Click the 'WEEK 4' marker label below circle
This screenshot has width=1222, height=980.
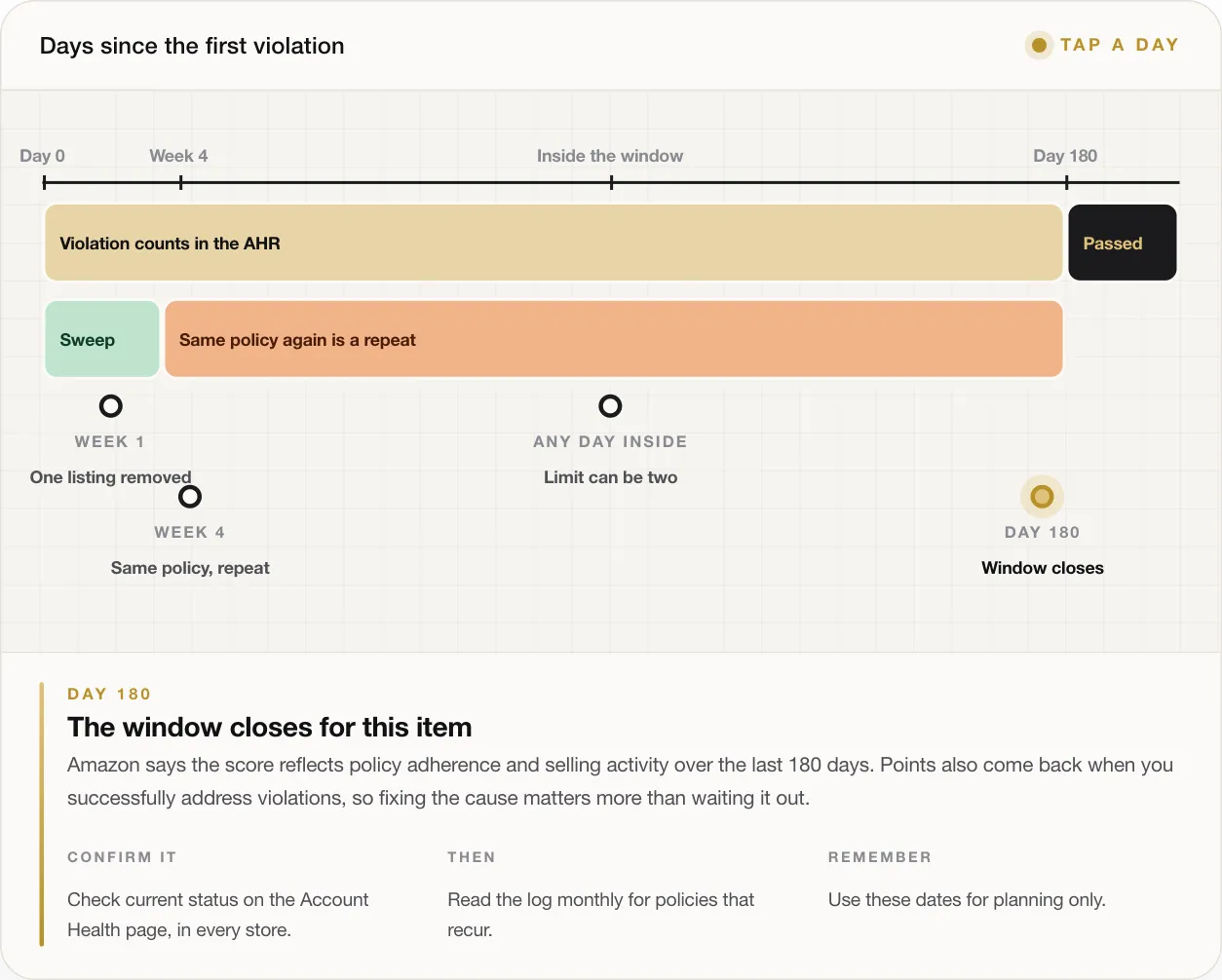click(189, 533)
